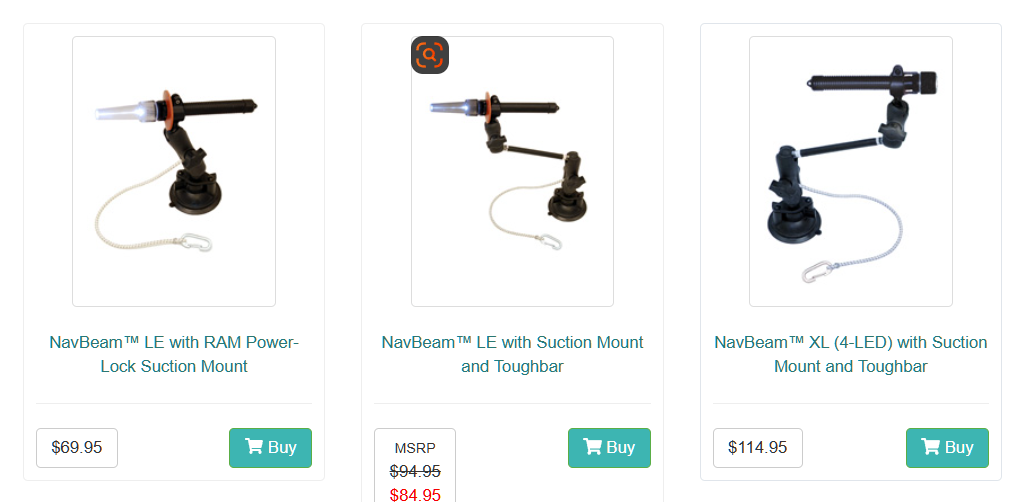This screenshot has height=502, width=1020.
Task: Click the $114.95 price box
Action: tap(758, 447)
